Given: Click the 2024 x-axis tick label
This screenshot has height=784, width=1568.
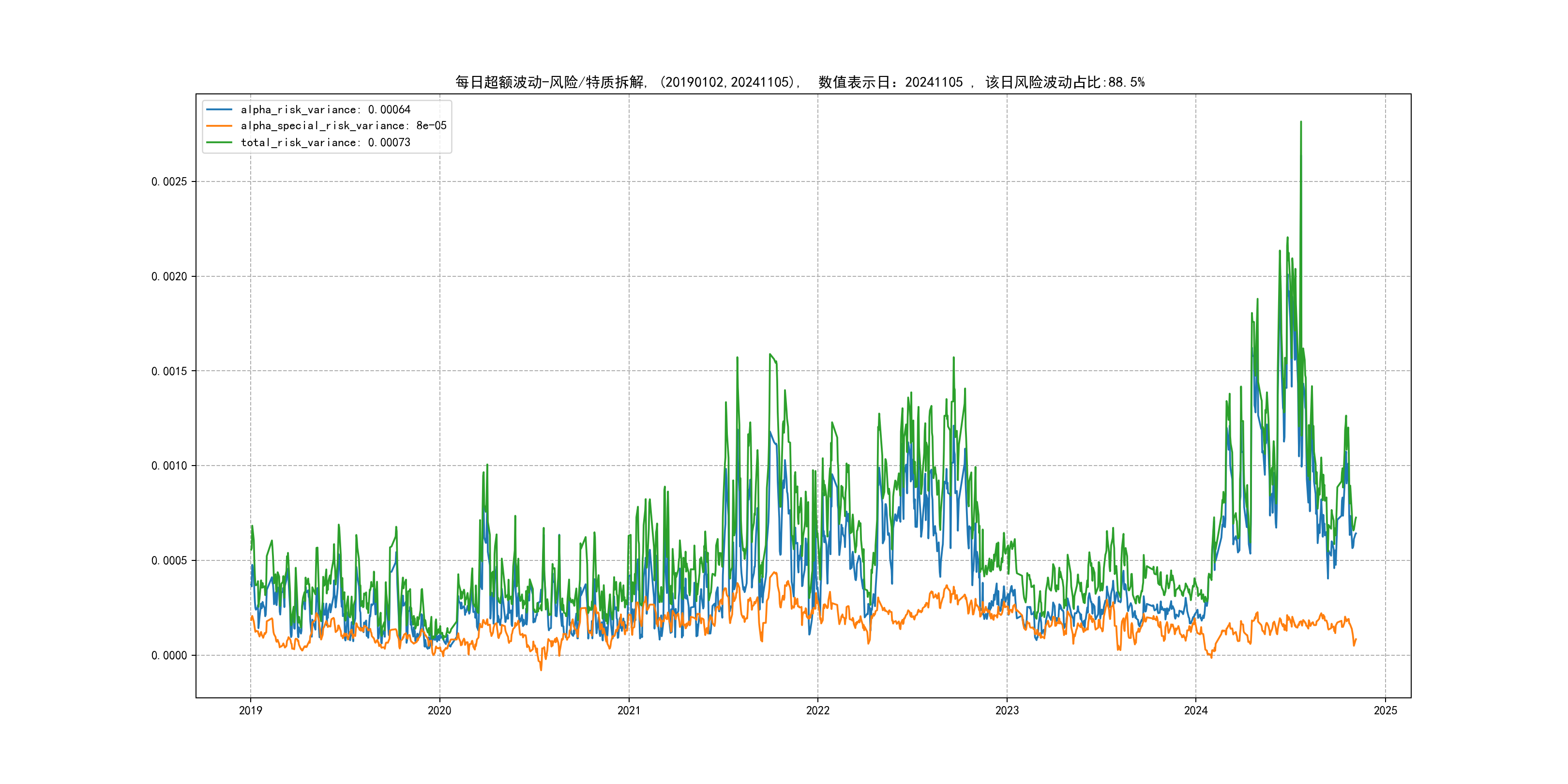Looking at the screenshot, I should [1195, 710].
